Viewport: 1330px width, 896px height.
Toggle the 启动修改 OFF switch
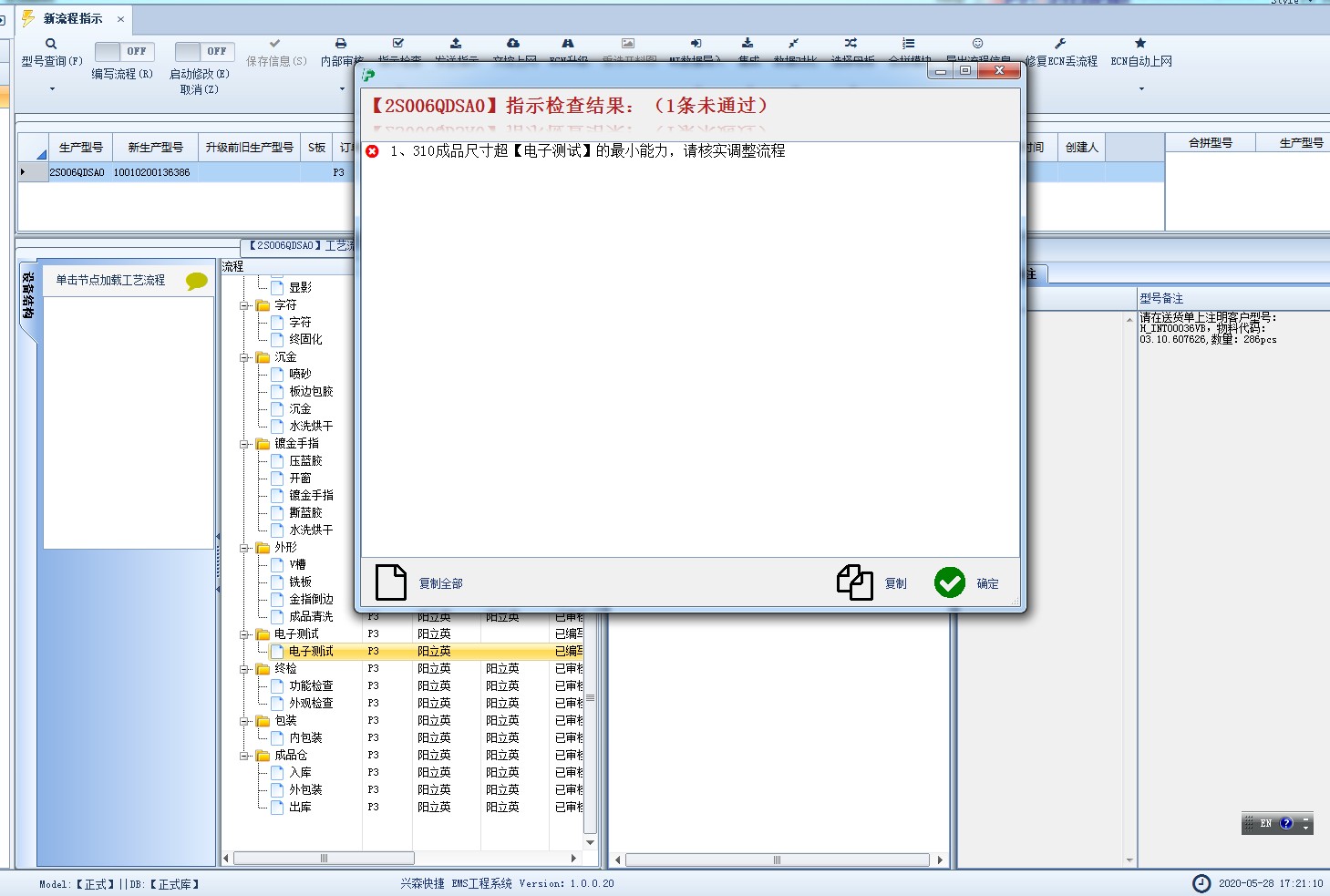pyautogui.click(x=205, y=52)
